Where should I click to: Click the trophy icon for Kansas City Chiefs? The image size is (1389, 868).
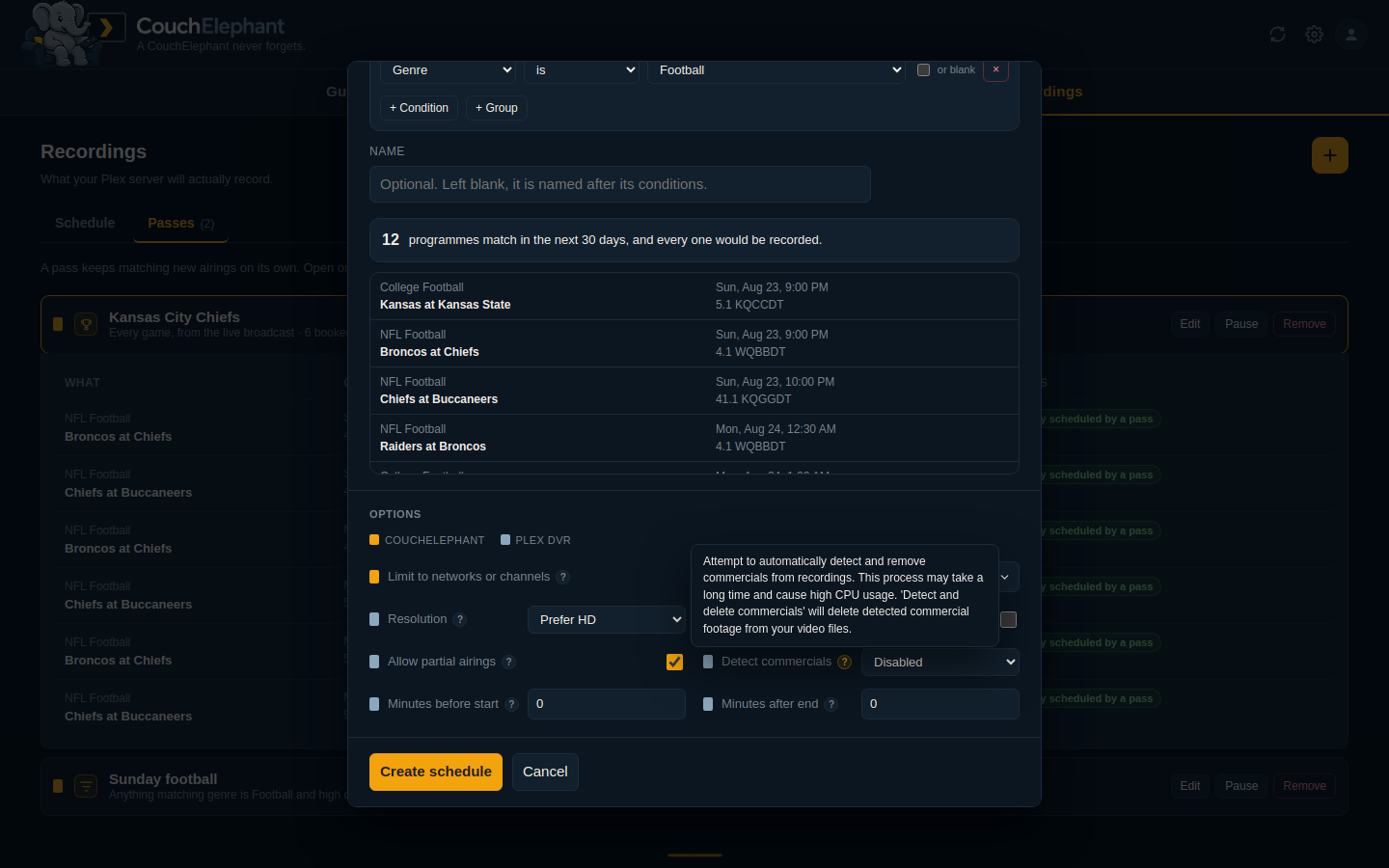tap(86, 324)
